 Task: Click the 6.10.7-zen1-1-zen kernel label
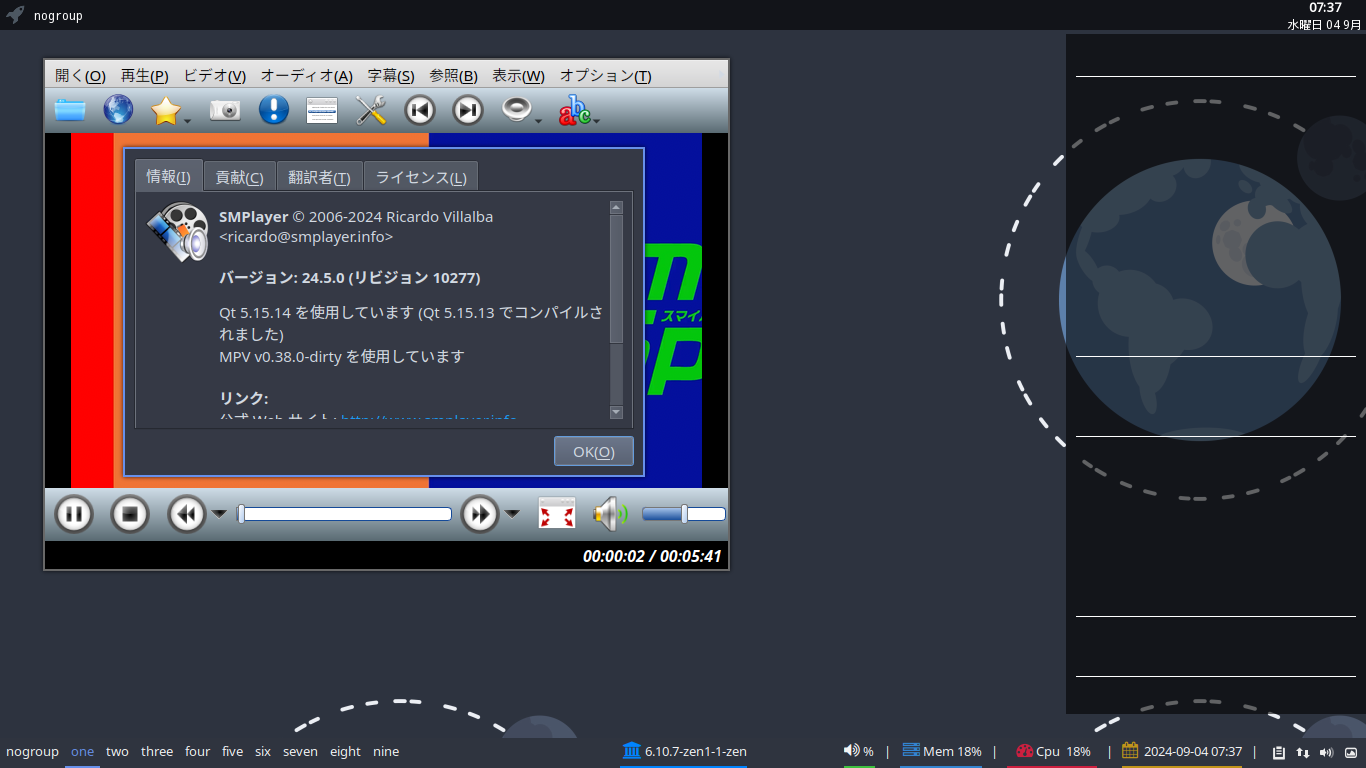[x=696, y=751]
